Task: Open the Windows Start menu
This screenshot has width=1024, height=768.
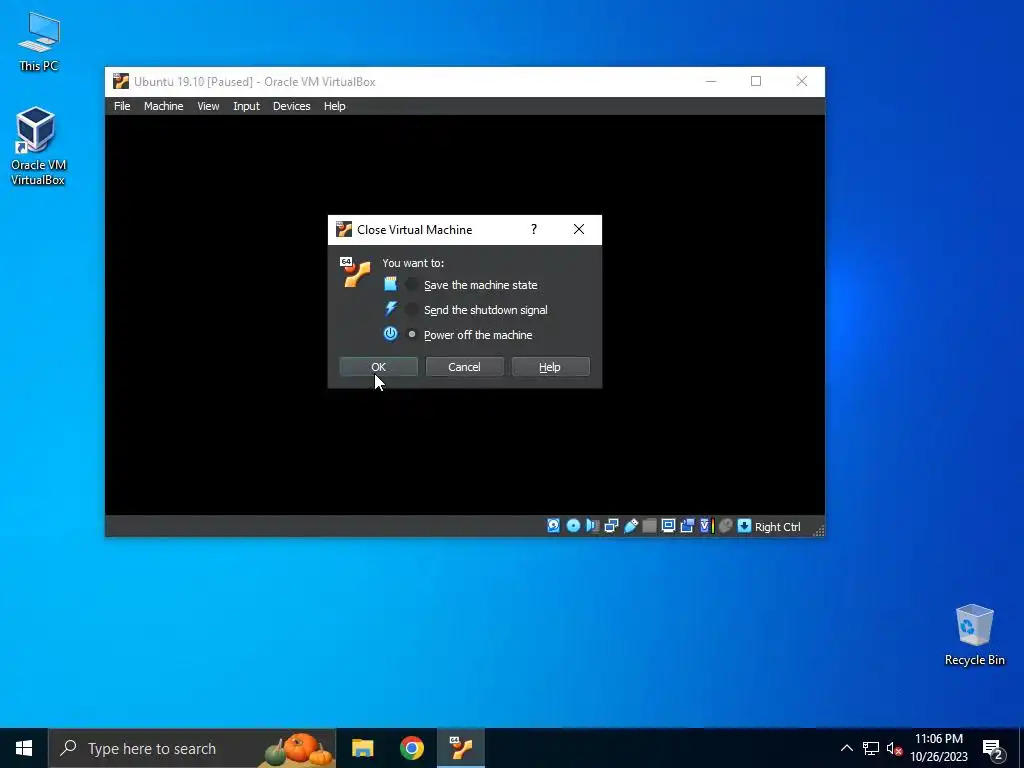Action: click(x=24, y=748)
